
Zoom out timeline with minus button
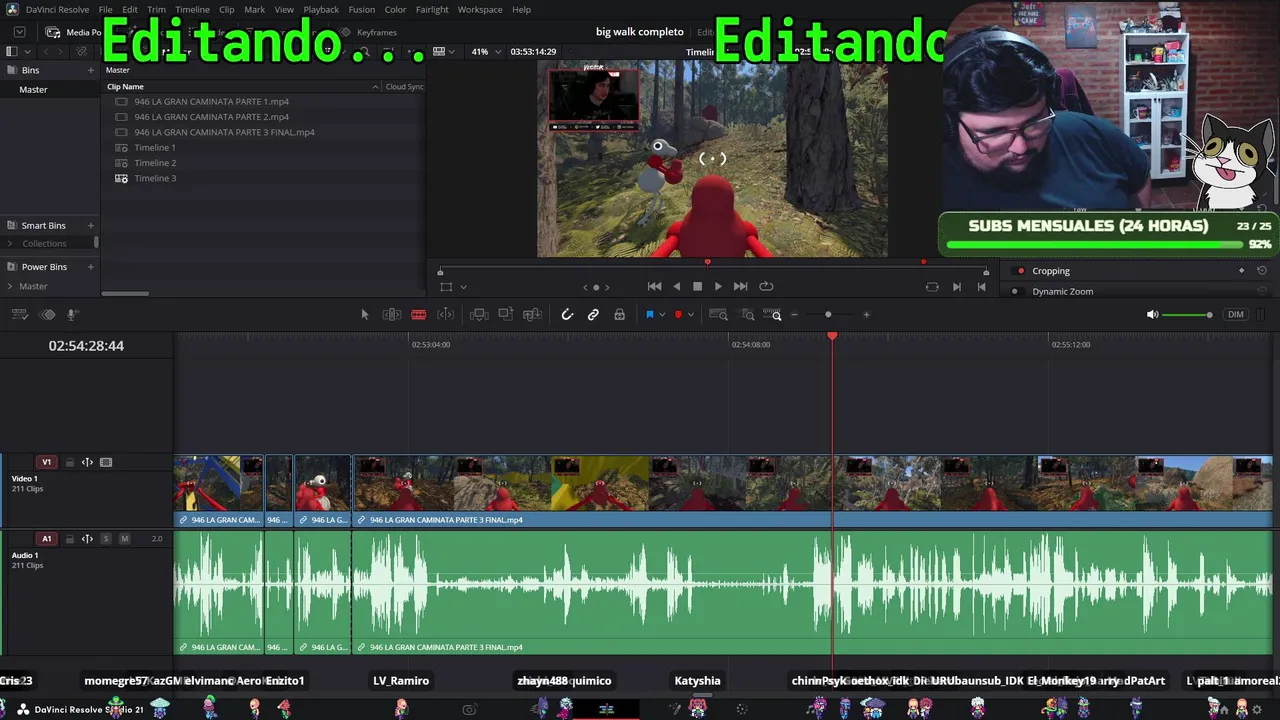[x=795, y=315]
